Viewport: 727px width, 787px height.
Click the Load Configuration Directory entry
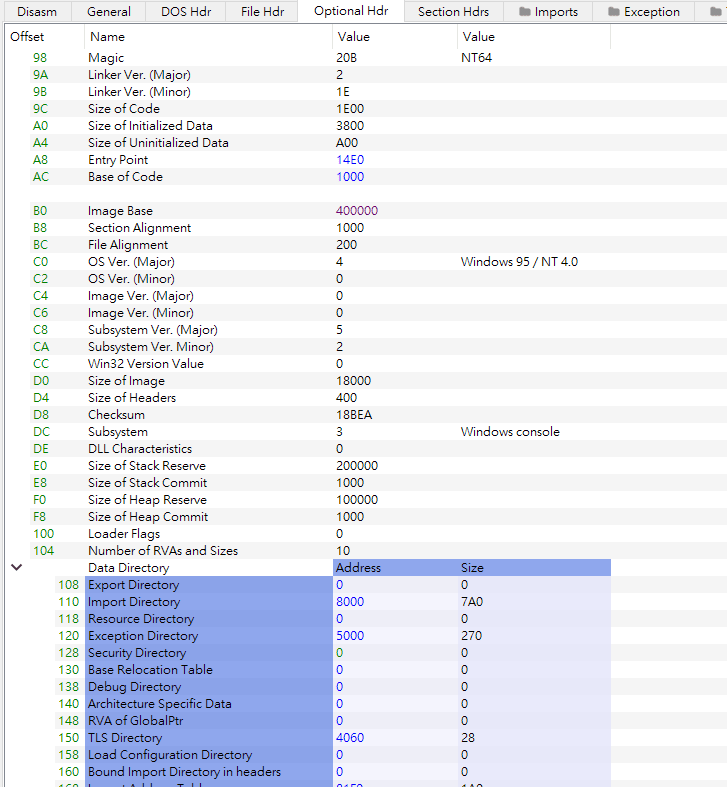170,754
